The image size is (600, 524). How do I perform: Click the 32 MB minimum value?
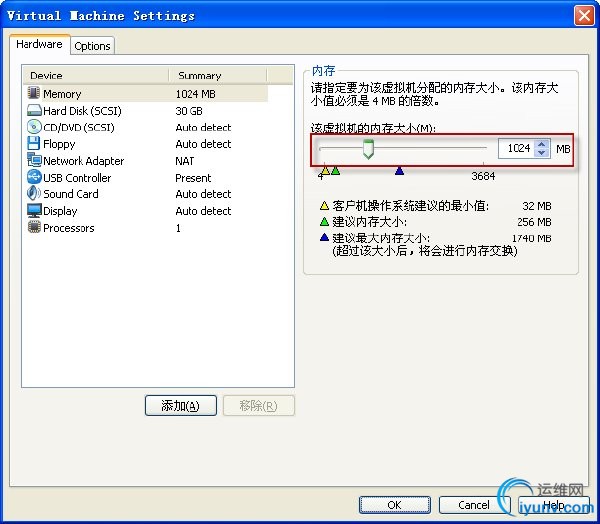536,206
